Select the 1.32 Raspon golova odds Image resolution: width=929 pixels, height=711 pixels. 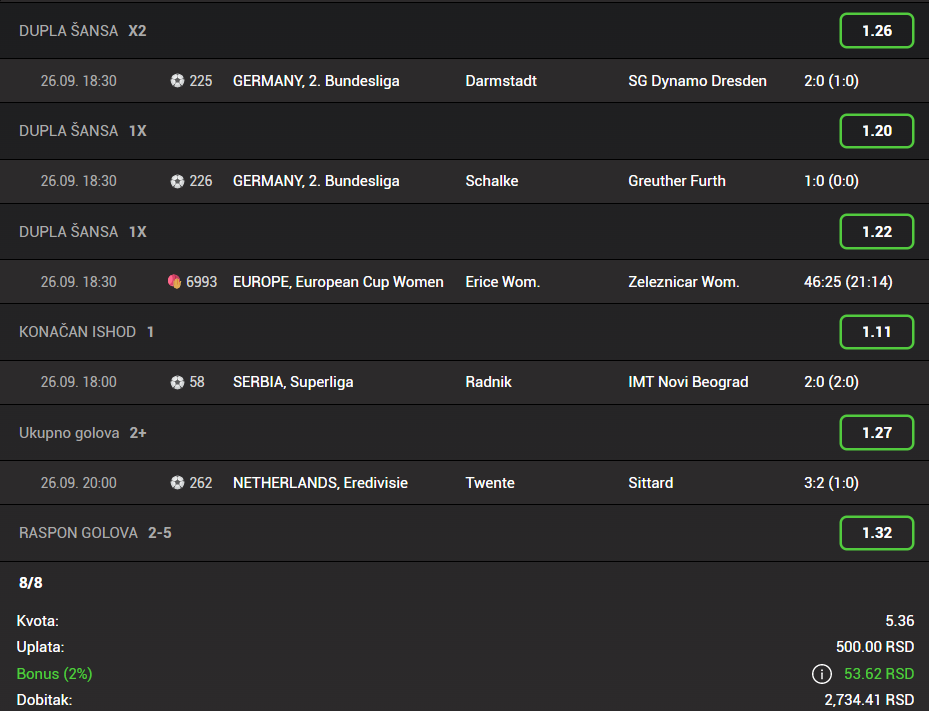(877, 533)
